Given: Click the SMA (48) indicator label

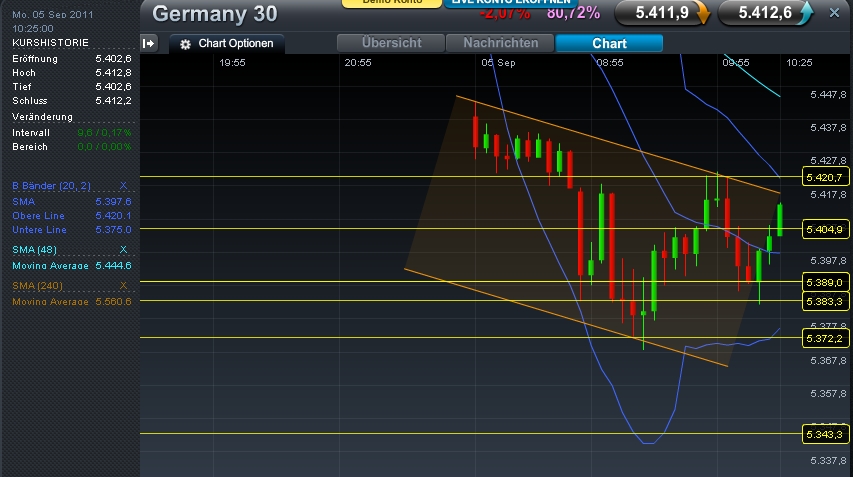Looking at the screenshot, I should [34, 250].
